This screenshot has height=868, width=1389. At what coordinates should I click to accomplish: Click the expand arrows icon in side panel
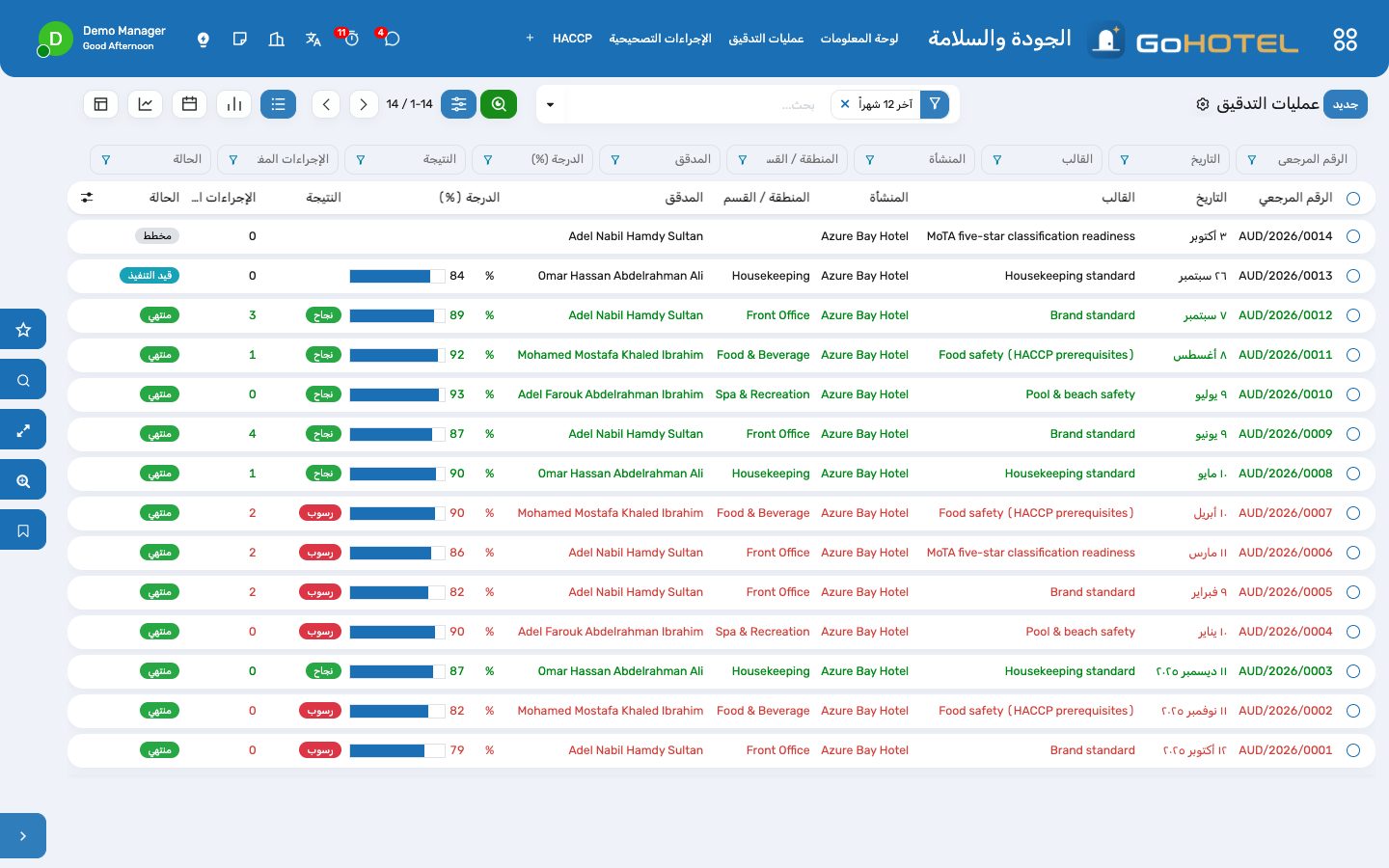[23, 430]
